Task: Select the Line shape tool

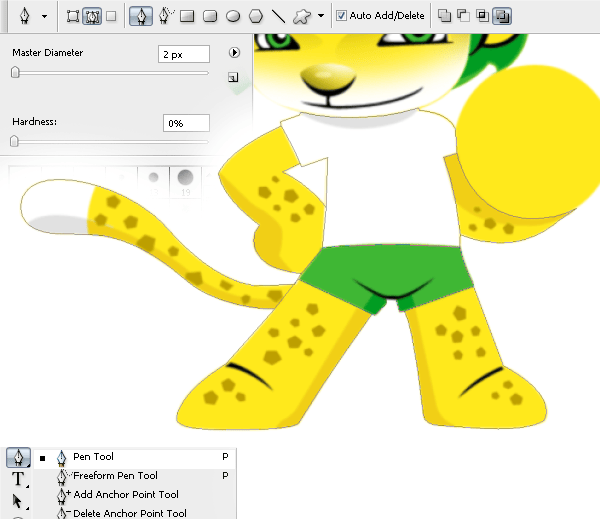Action: [278, 16]
